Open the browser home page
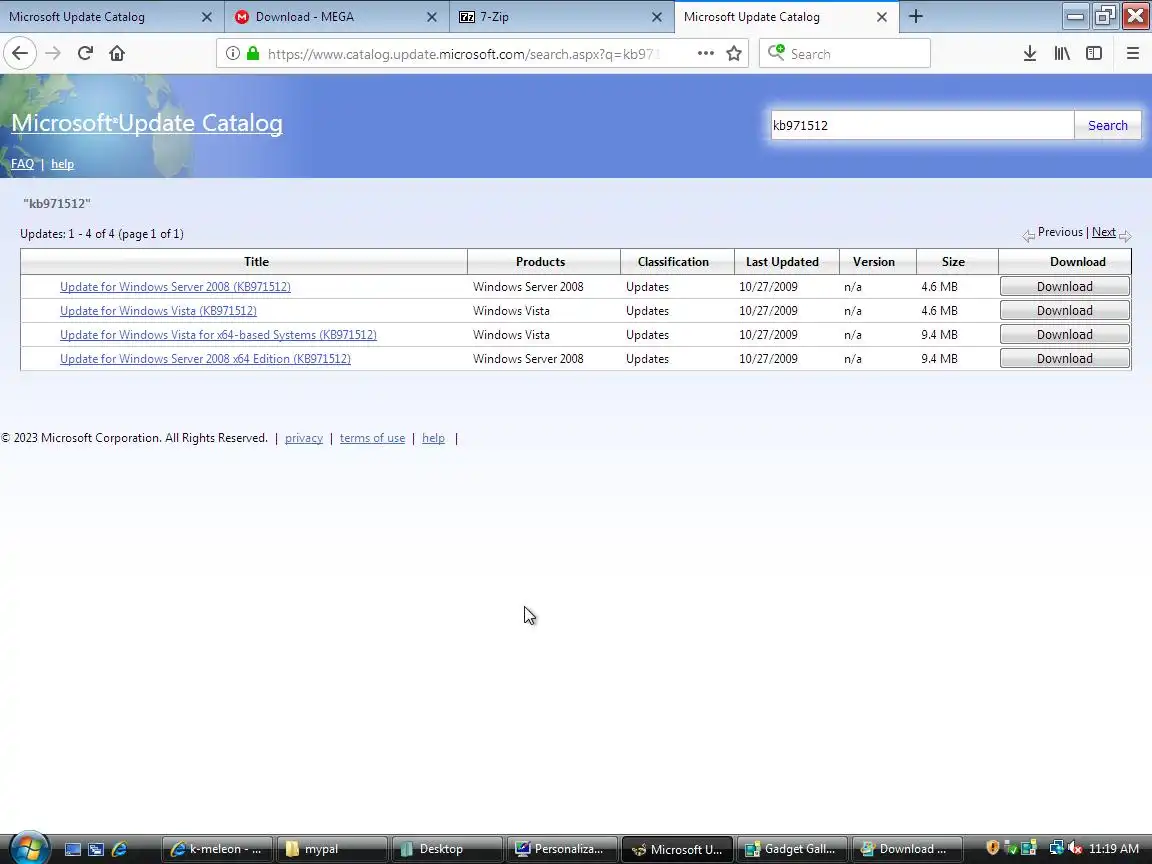 click(x=117, y=54)
